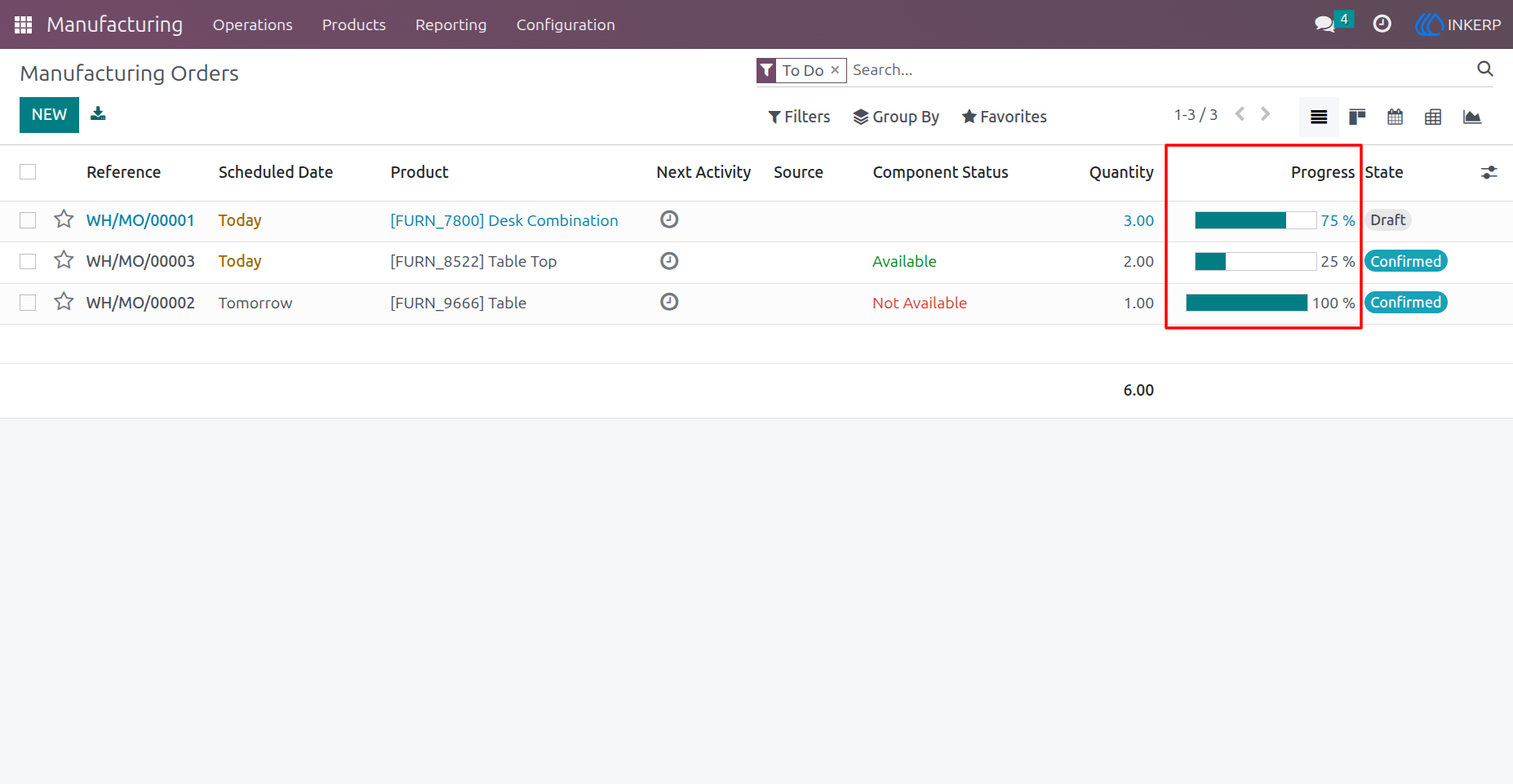Star WH/MO/00003 as favorite

coord(64,260)
